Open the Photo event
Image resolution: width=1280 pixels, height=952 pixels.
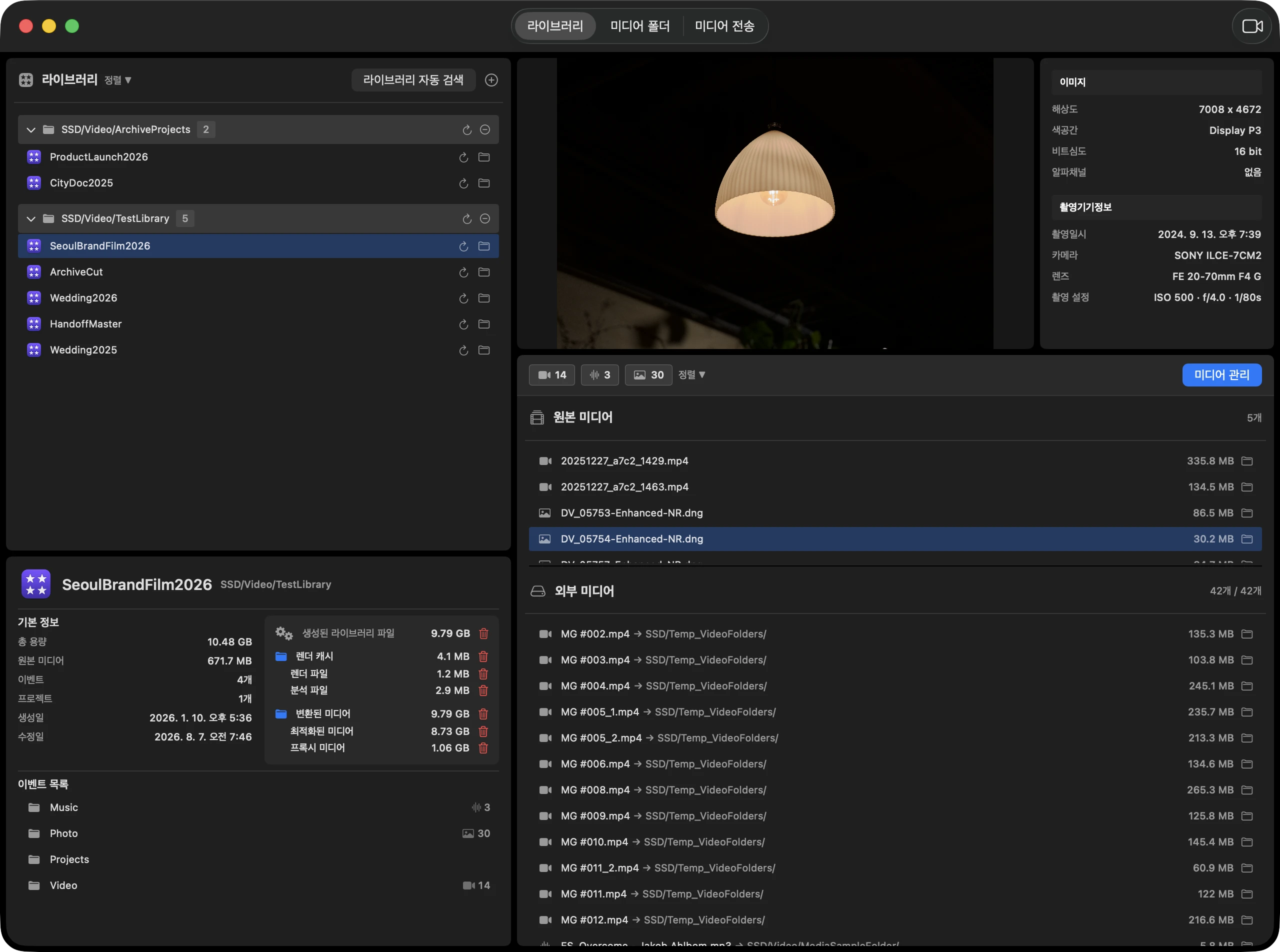tap(258, 834)
